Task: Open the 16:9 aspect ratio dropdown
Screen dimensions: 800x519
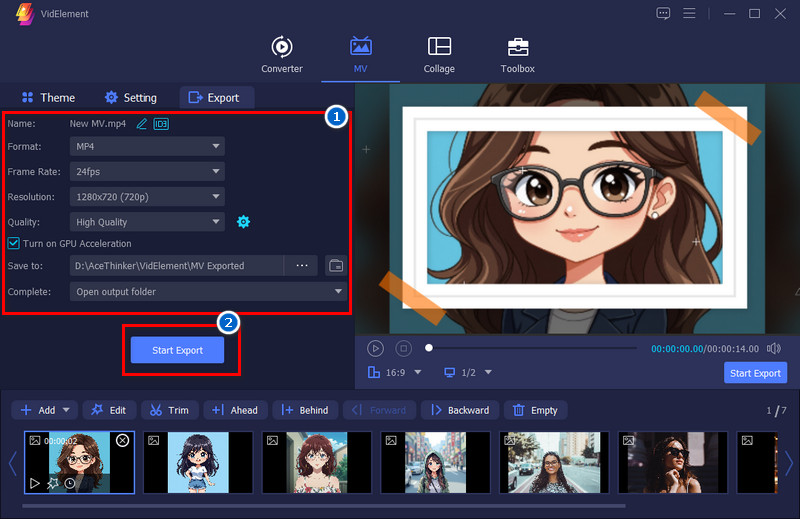Action: coord(395,373)
